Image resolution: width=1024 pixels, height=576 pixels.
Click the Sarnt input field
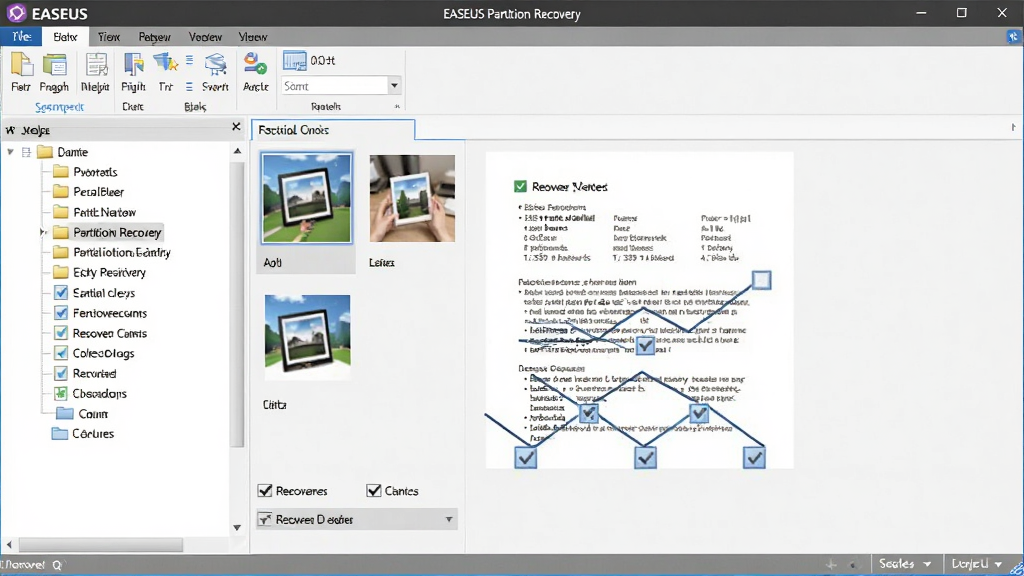click(335, 86)
